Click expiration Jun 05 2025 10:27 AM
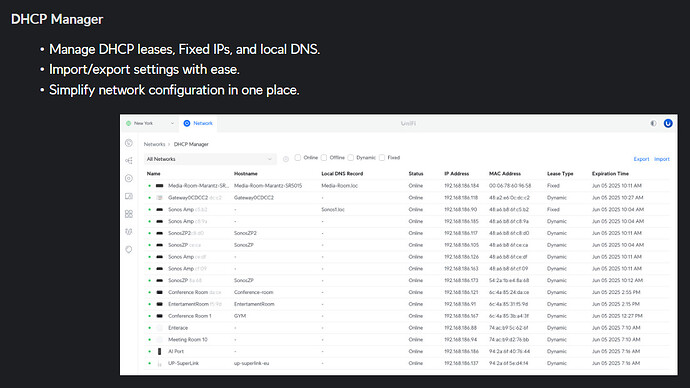690x388 pixels. click(617, 198)
